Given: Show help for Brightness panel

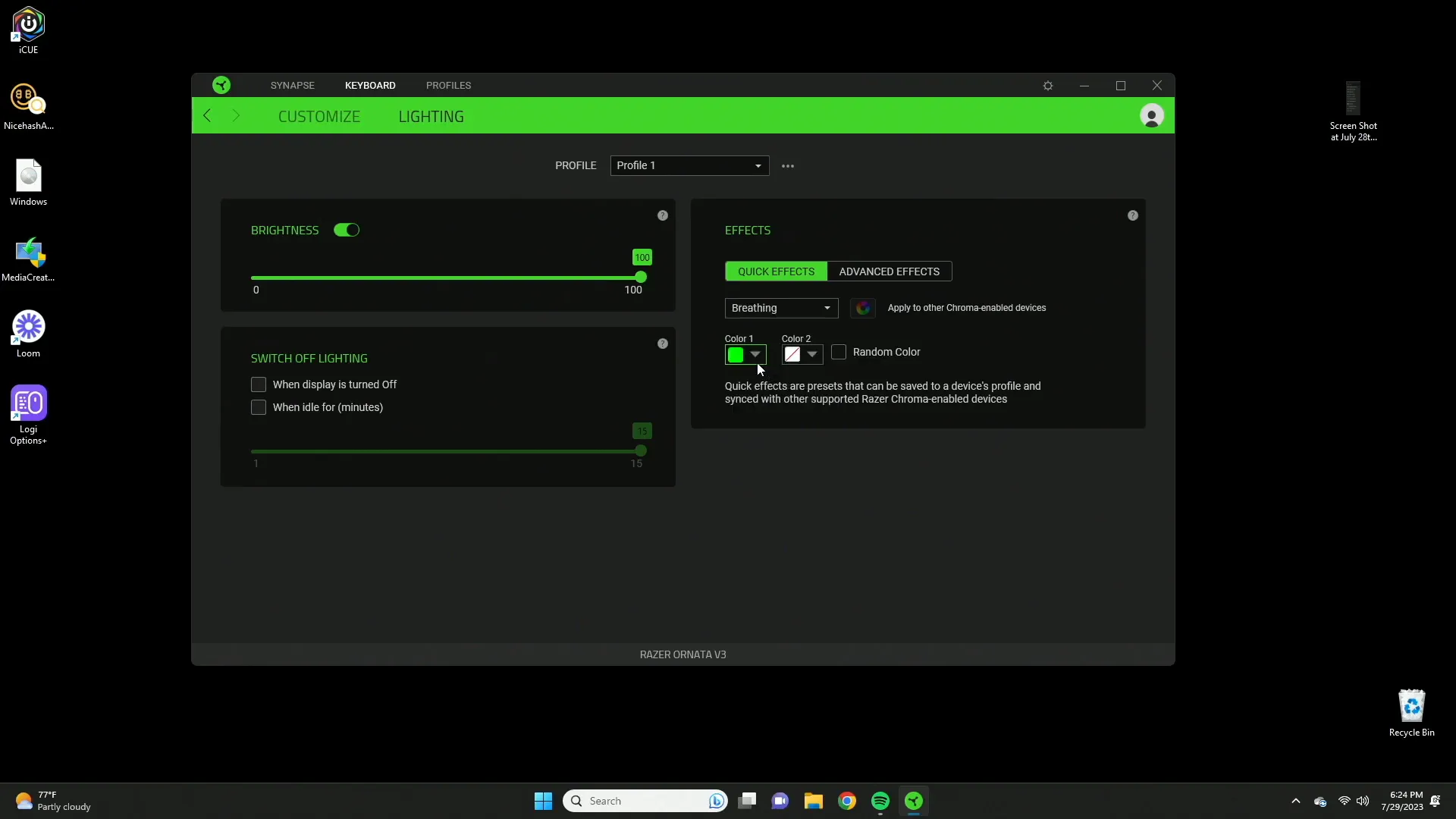Looking at the screenshot, I should 663,216.
